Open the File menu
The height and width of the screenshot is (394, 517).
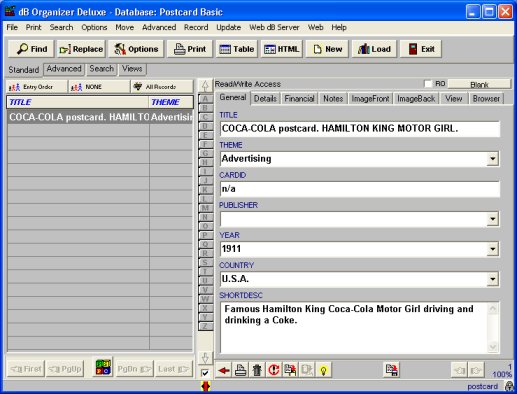pos(12,27)
